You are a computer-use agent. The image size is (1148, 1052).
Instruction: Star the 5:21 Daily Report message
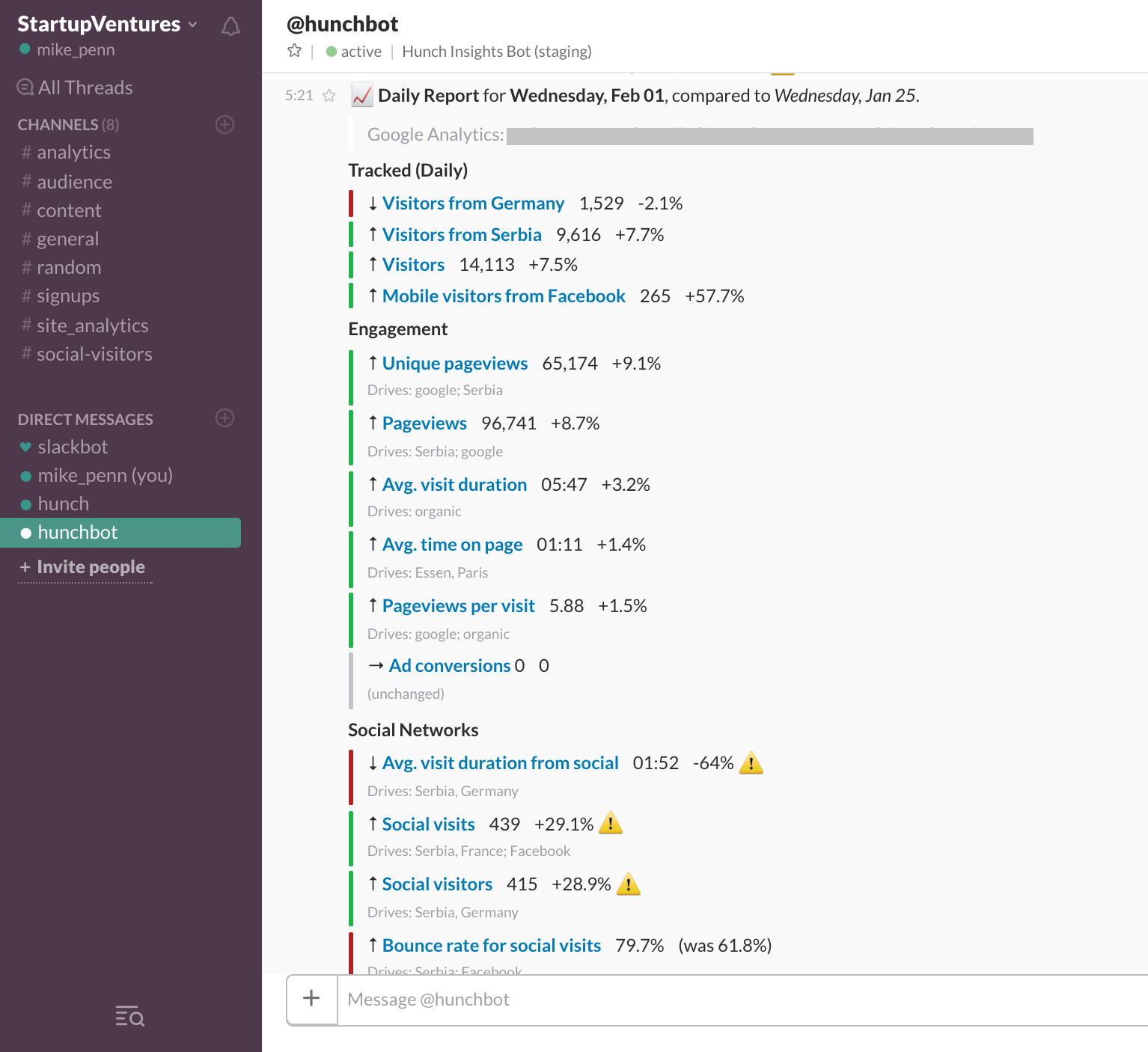[329, 96]
